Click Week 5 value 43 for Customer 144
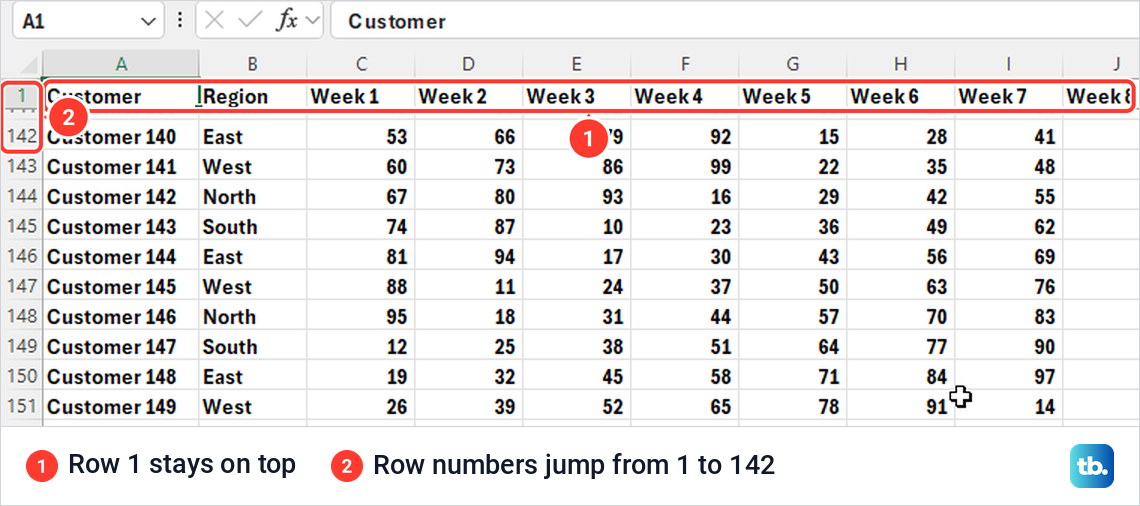This screenshot has width=1140, height=506. [x=792, y=257]
